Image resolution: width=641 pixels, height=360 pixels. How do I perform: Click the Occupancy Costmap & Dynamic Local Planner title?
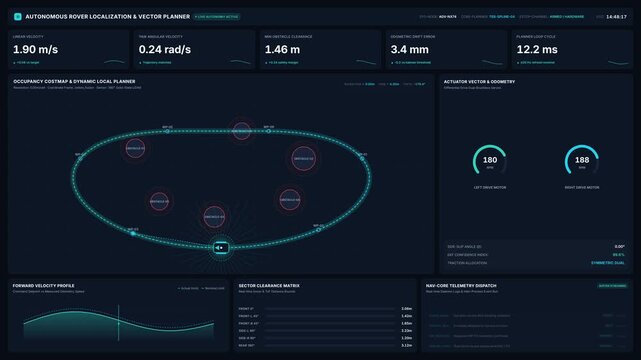click(74, 81)
